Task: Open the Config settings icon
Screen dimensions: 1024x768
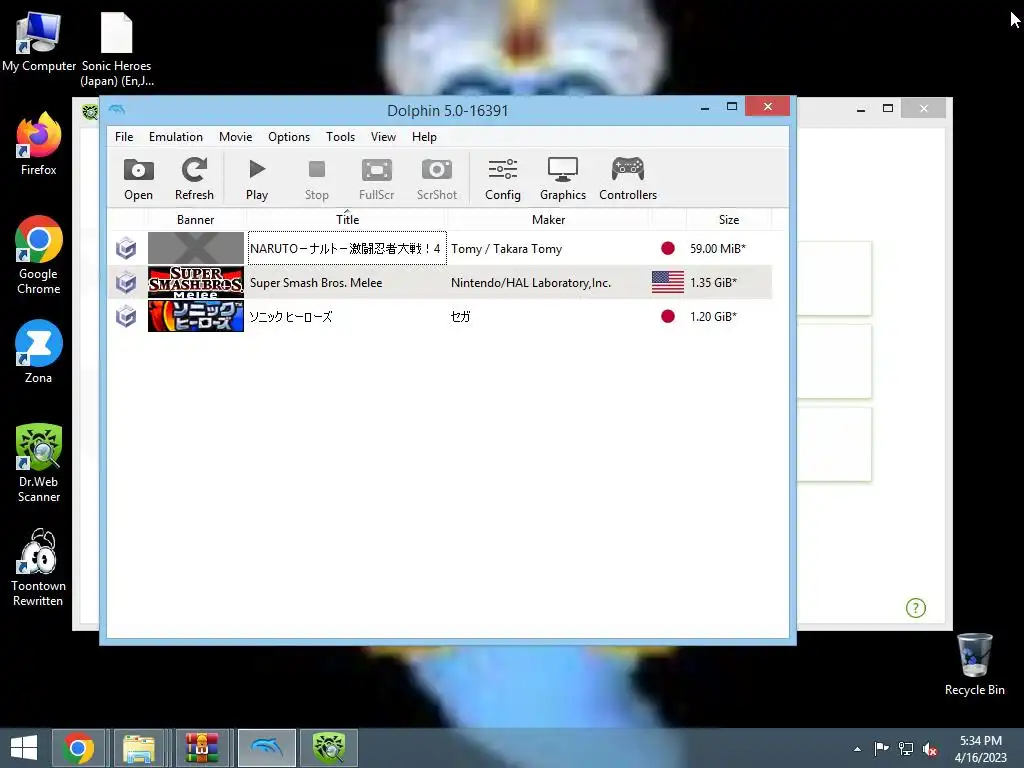Action: click(503, 179)
